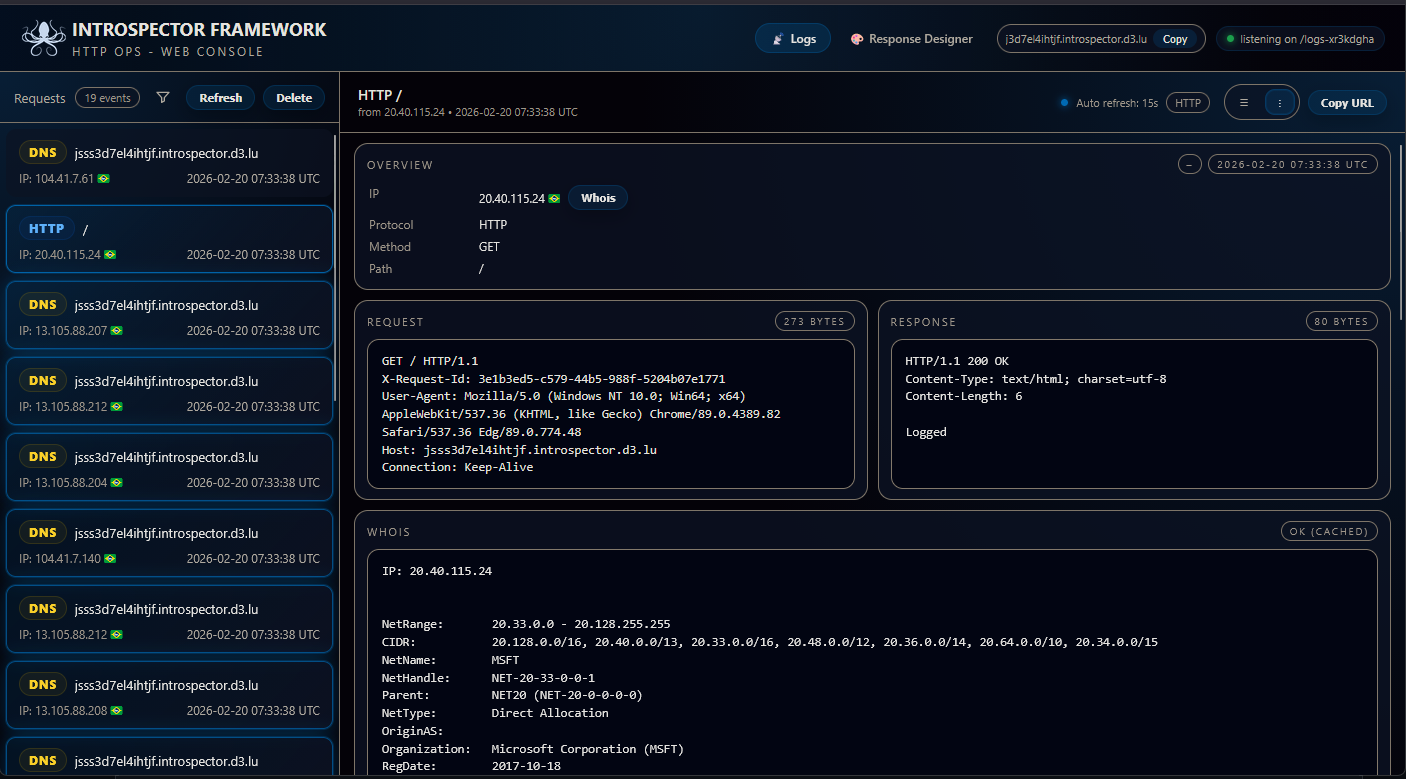Click the listening on /logs-xr3kdgha indicator
The image size is (1406, 779).
[x=1300, y=39]
